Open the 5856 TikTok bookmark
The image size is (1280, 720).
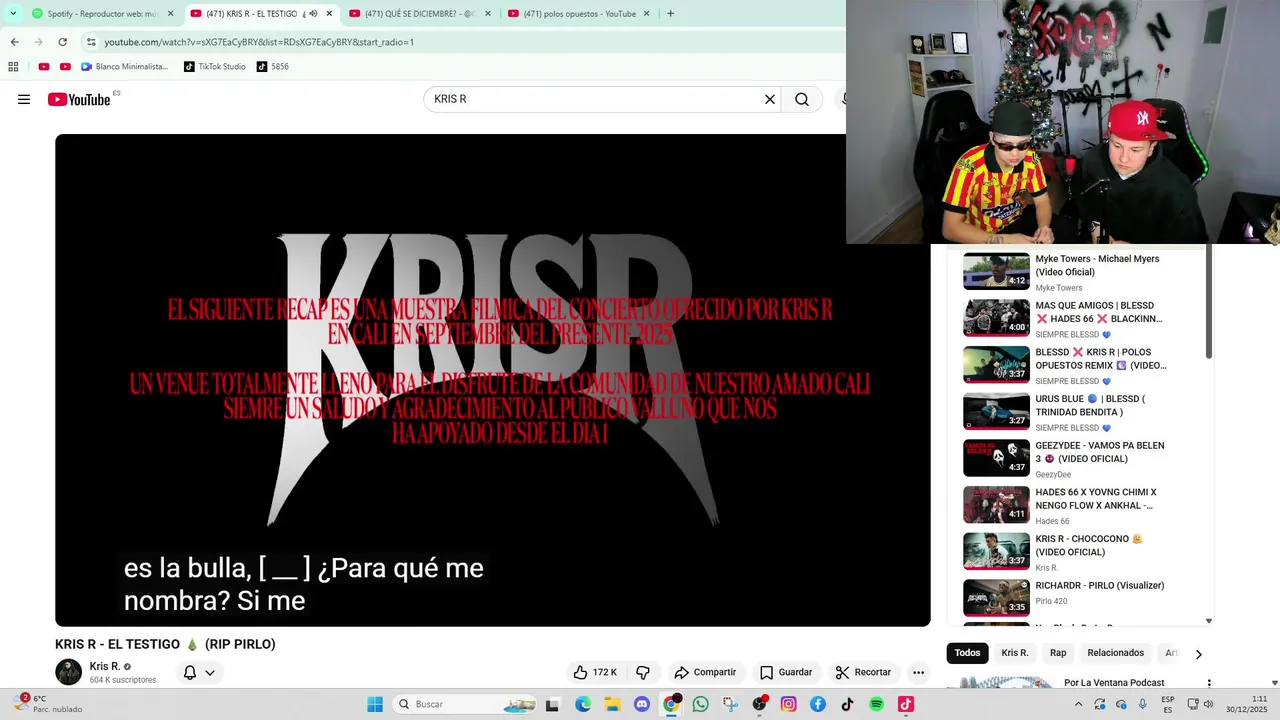click(x=273, y=67)
